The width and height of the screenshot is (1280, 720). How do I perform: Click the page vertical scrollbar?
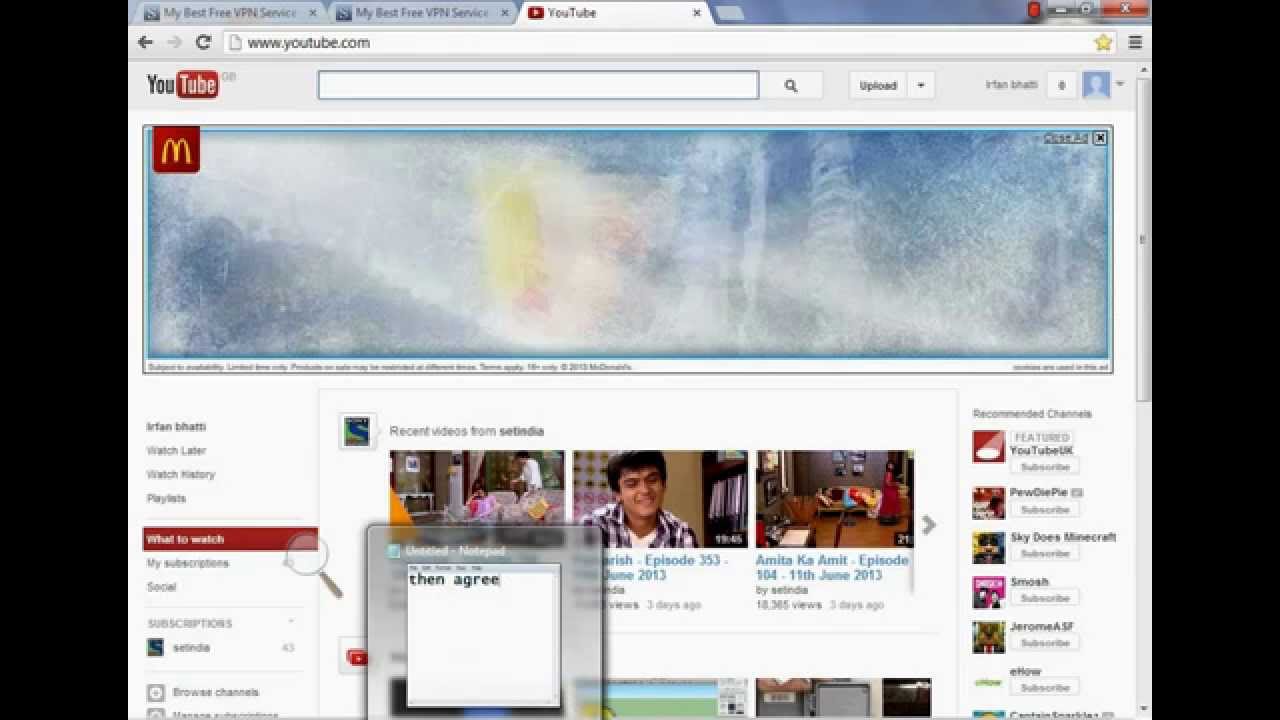click(1143, 240)
